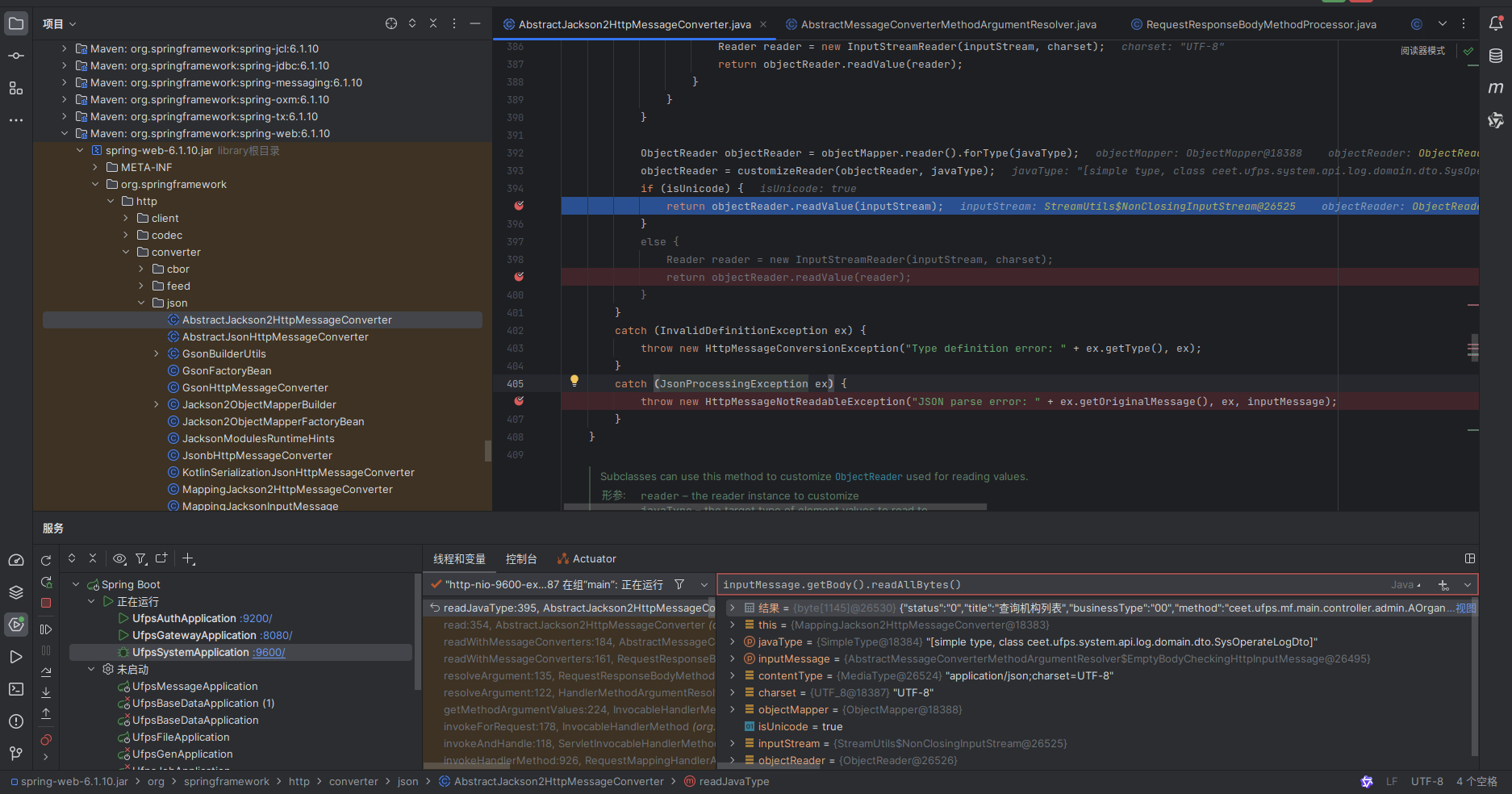Image resolution: width=1512 pixels, height=794 pixels.
Task: Switch to the Console tab
Action: click(521, 558)
